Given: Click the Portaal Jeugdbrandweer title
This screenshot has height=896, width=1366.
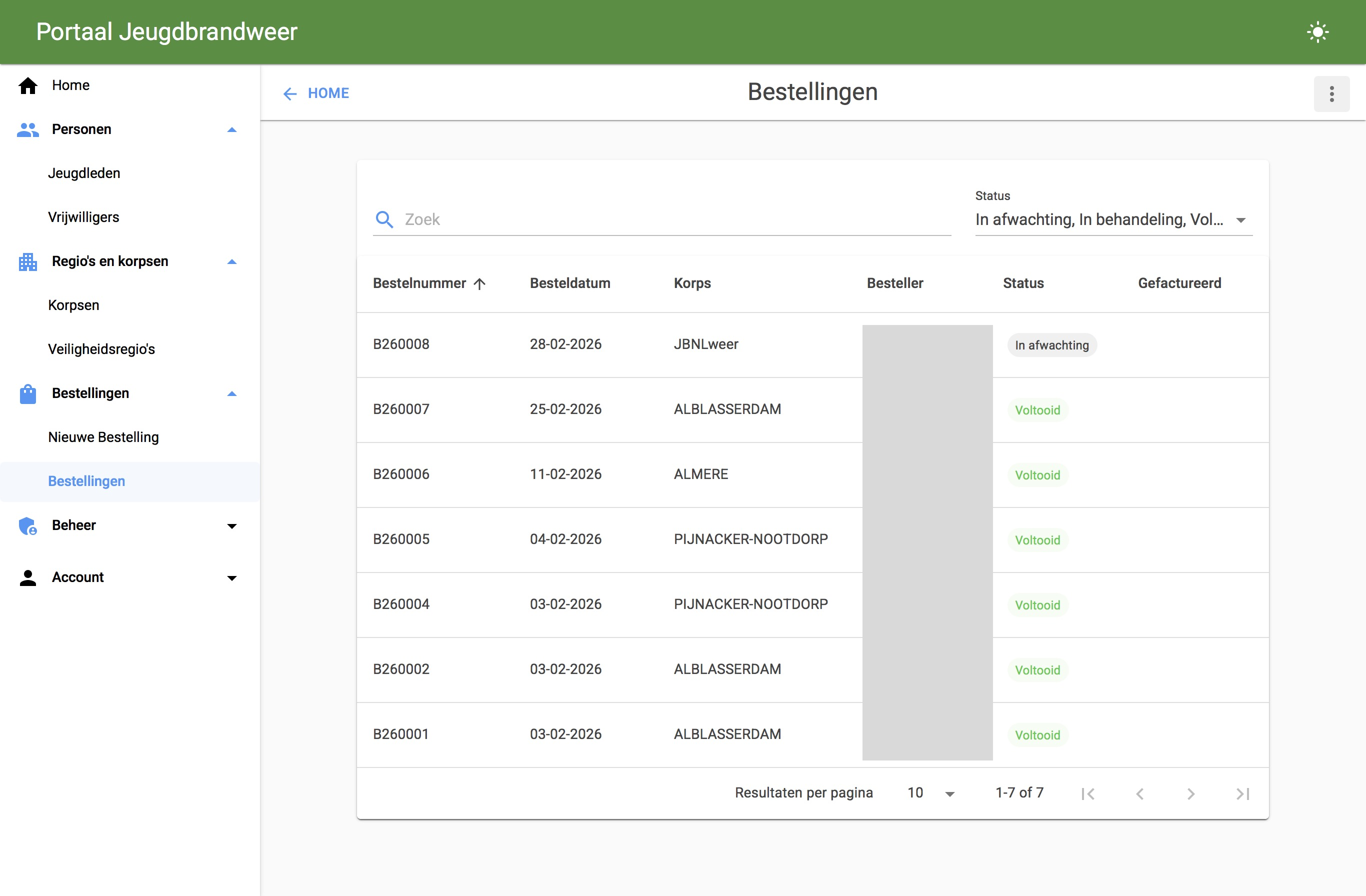Looking at the screenshot, I should click(167, 32).
